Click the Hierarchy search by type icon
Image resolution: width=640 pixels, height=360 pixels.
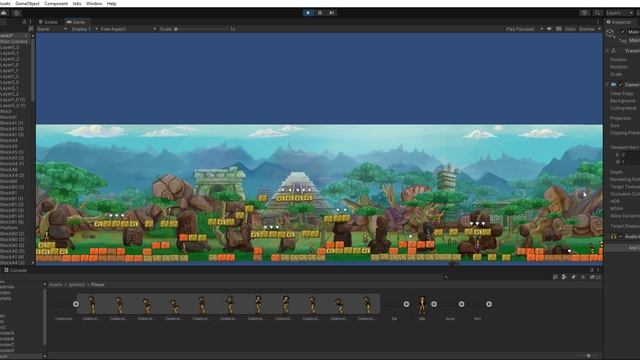31,29
